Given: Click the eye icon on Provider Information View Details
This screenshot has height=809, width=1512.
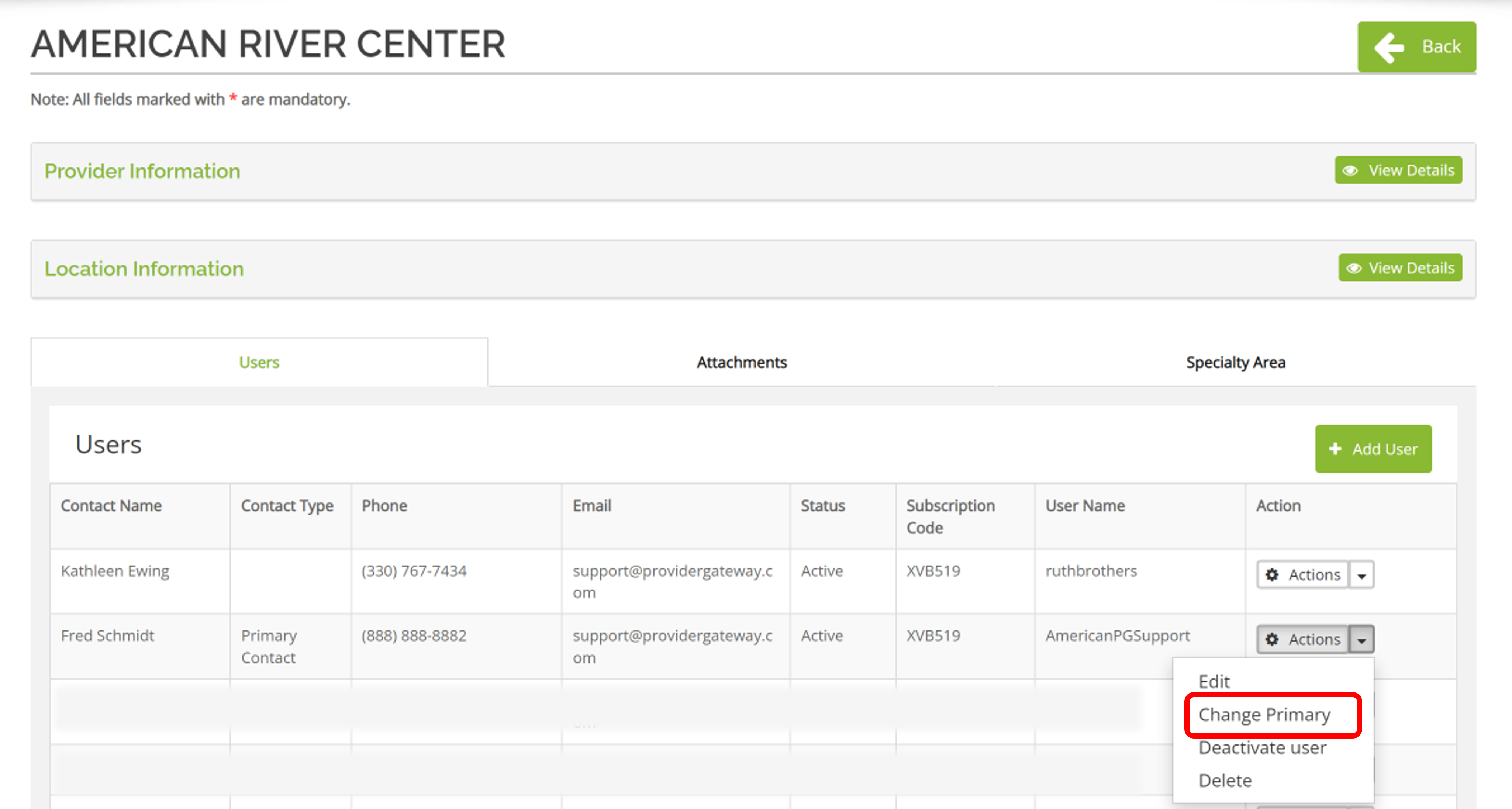Looking at the screenshot, I should tap(1351, 170).
